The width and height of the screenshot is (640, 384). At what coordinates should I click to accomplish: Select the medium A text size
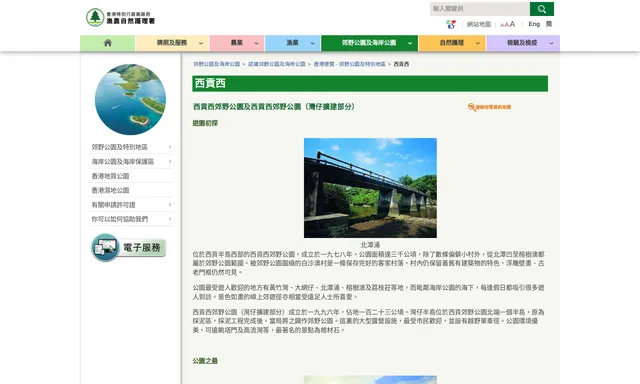click(x=507, y=25)
